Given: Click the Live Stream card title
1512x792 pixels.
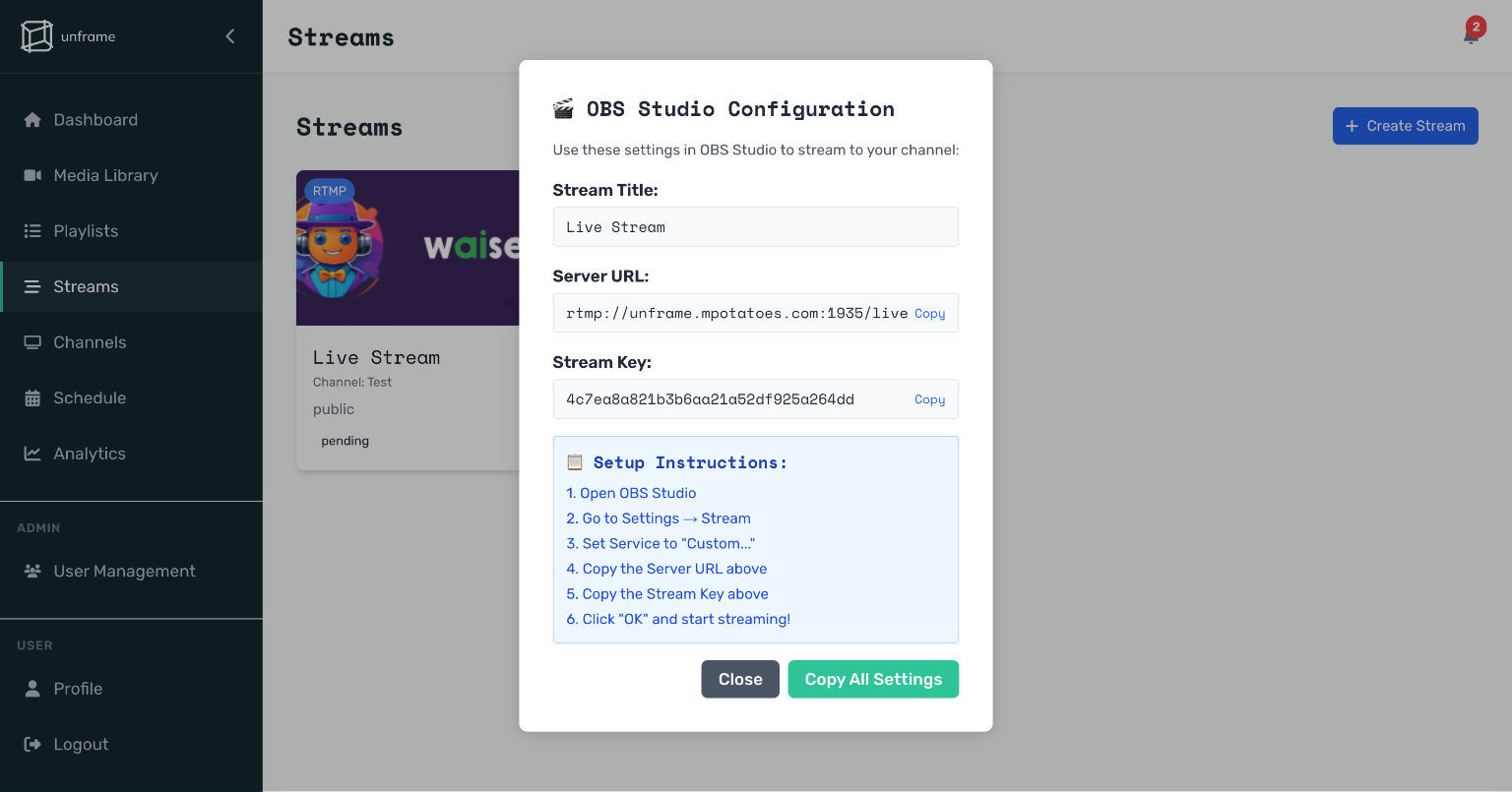Looking at the screenshot, I should coord(376,357).
